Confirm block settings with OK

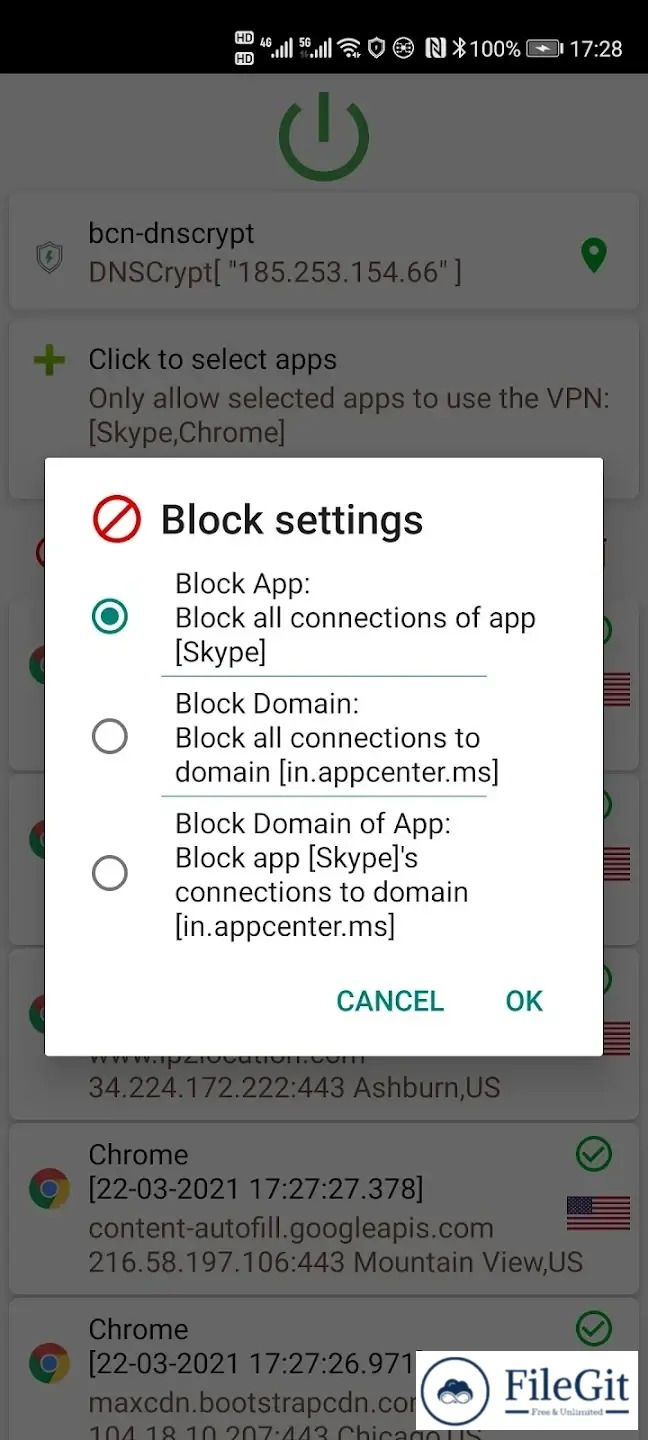(524, 1001)
